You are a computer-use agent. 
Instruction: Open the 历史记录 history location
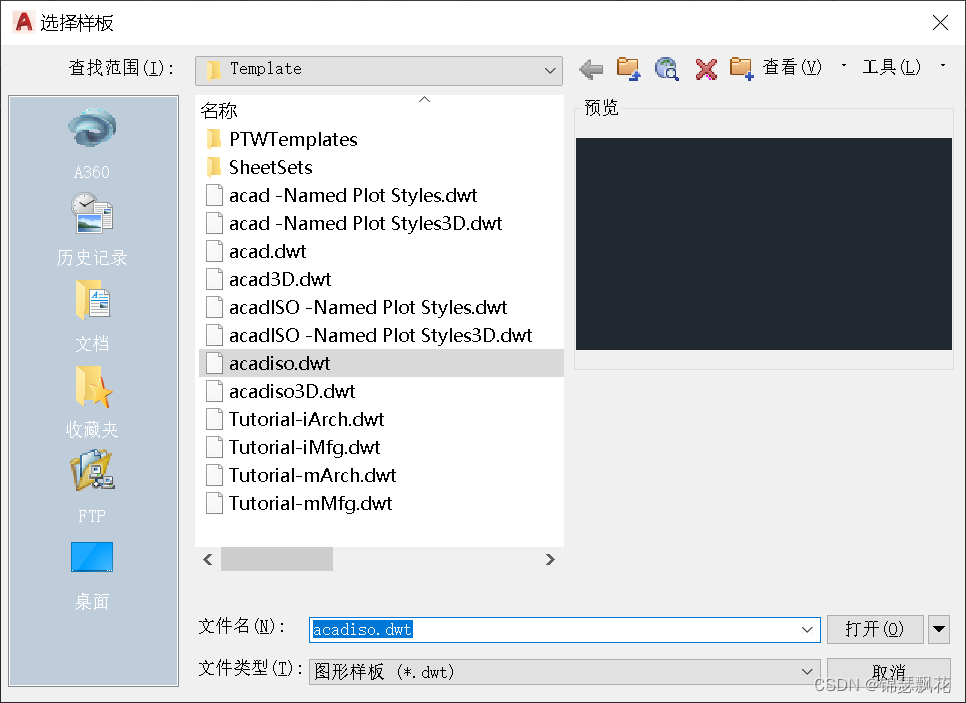coord(92,229)
